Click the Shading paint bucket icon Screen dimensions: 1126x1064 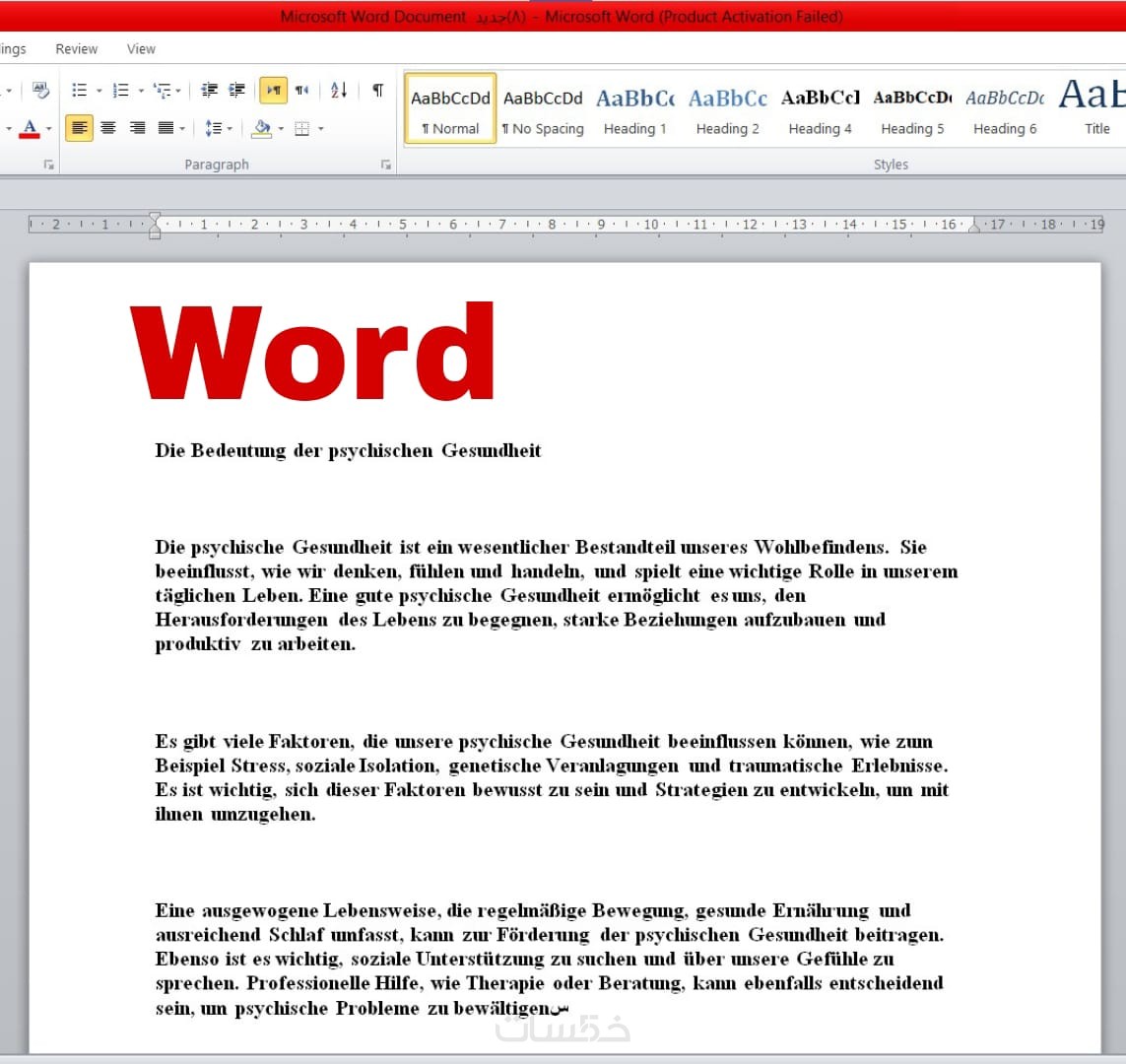pyautogui.click(x=262, y=128)
